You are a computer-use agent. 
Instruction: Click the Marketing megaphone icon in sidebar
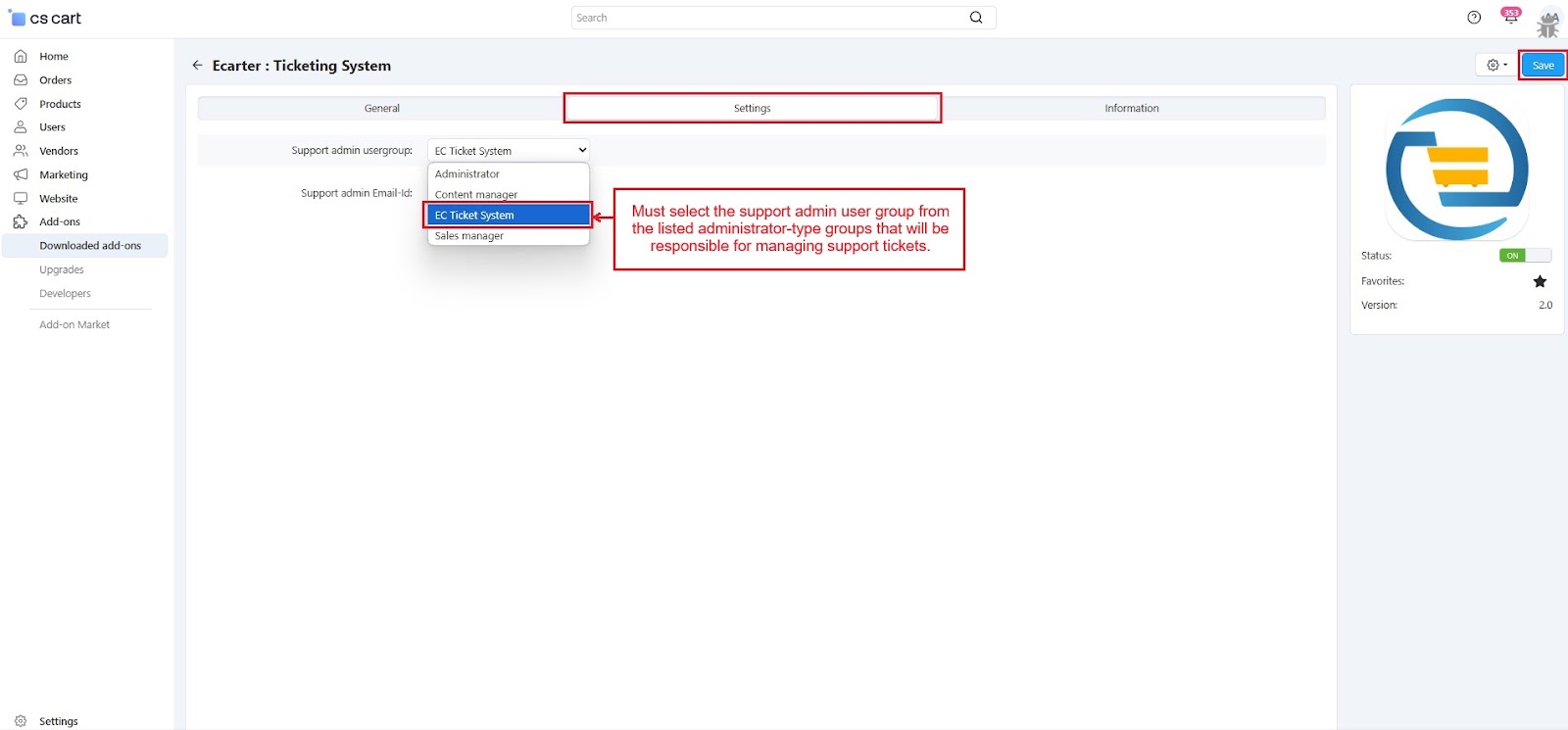point(21,174)
